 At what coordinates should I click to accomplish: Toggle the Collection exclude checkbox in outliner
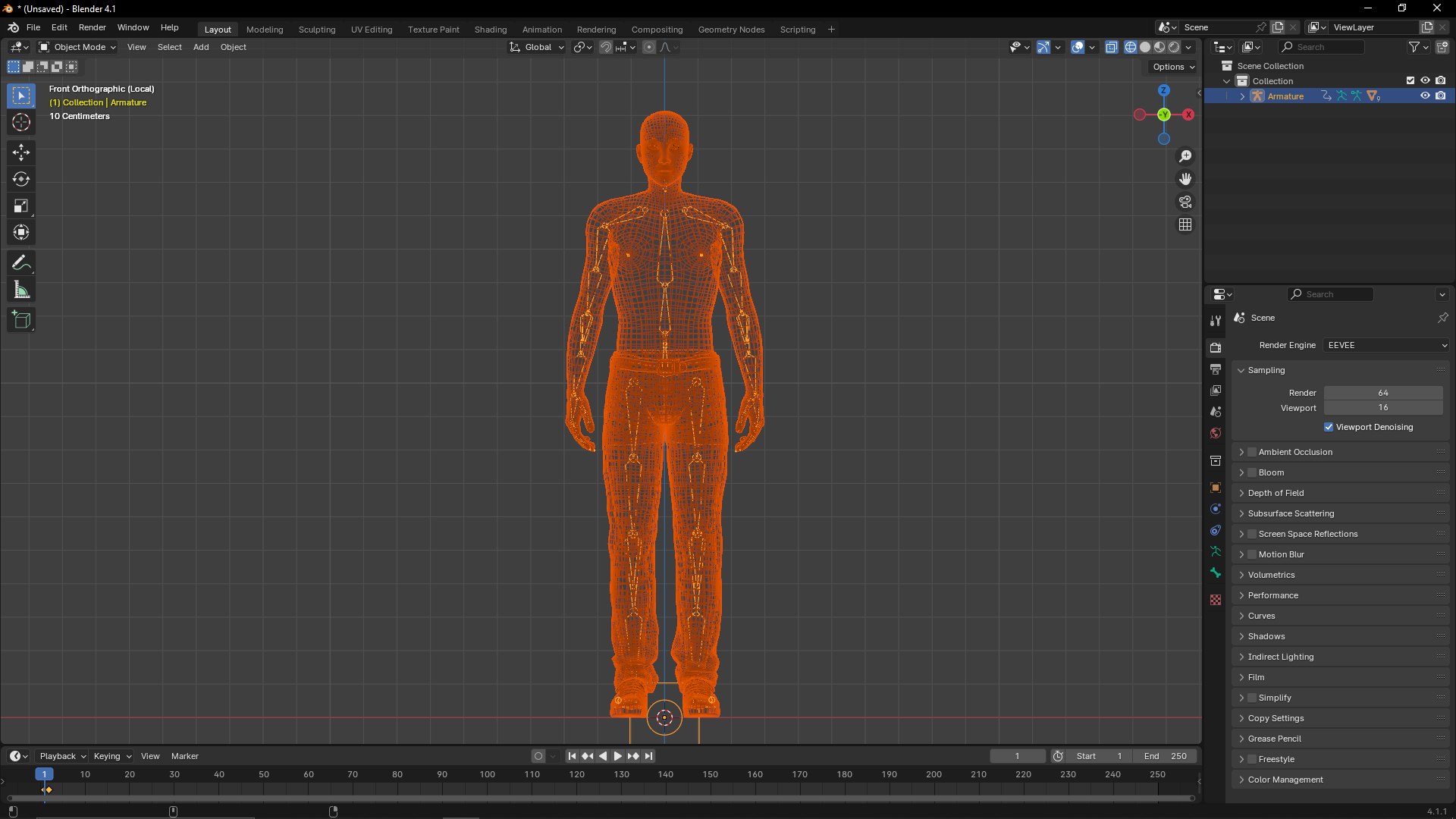[1410, 80]
